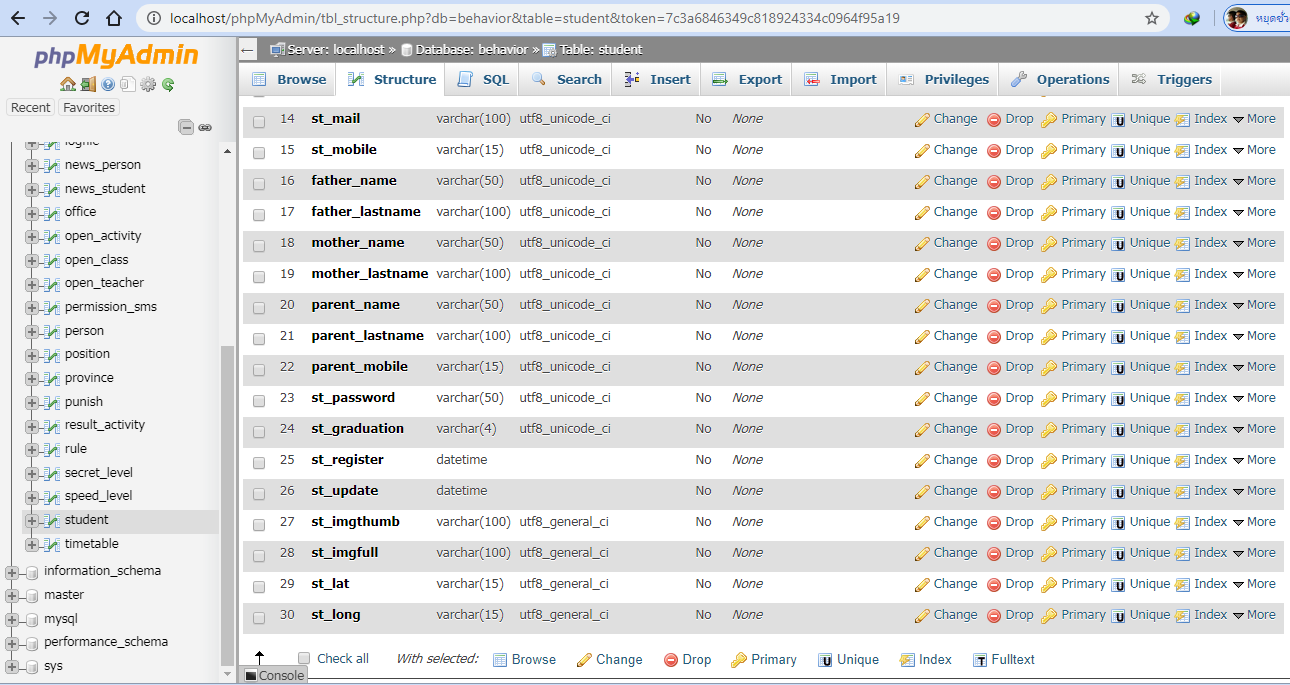1290x685 pixels.
Task: Tick checkbox for st_mail column
Action: tap(259, 121)
